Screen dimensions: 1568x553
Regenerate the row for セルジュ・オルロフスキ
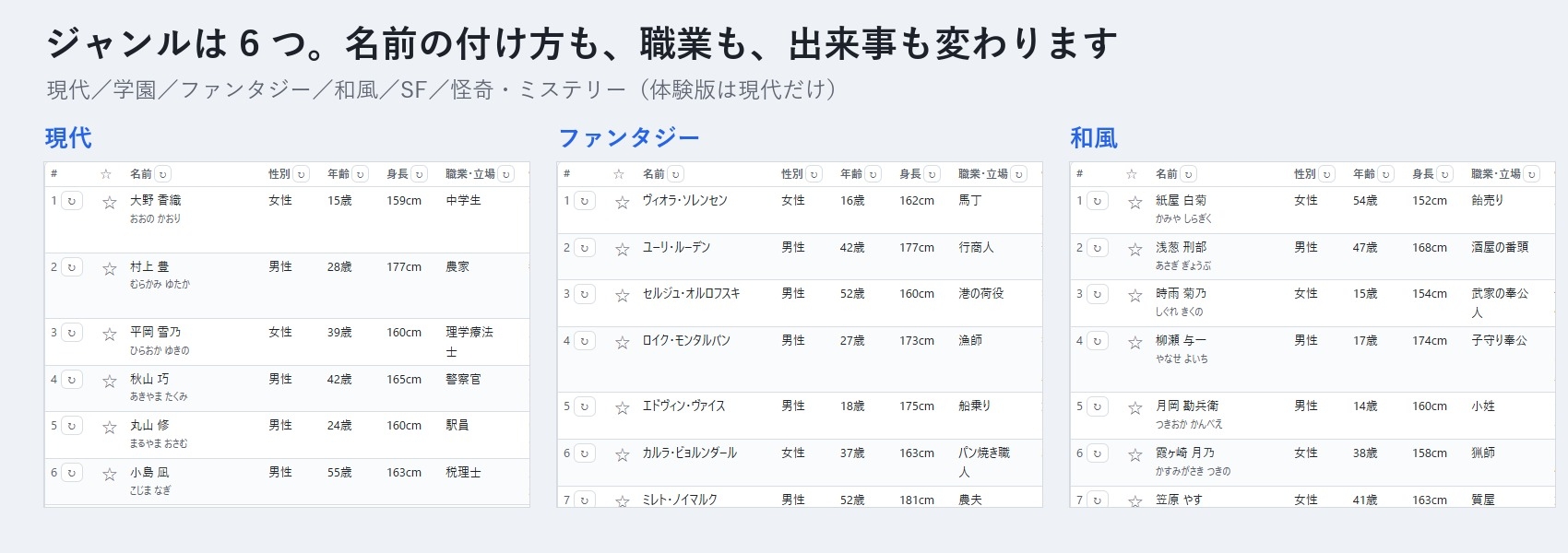(585, 294)
